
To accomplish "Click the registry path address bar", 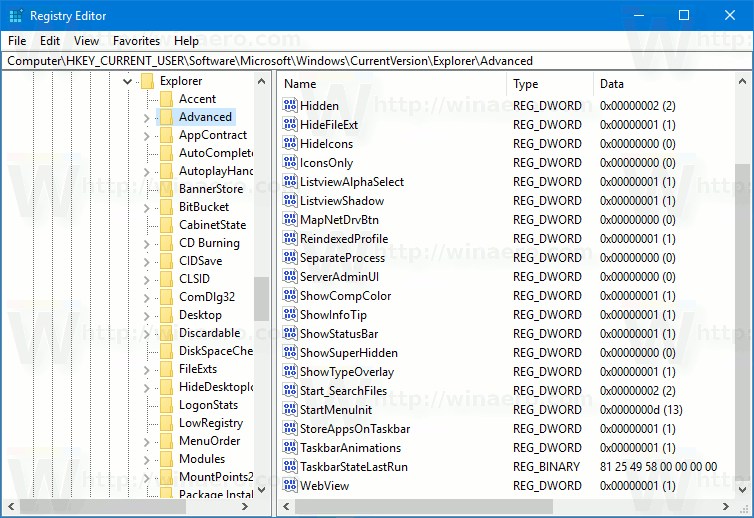I will click(377, 61).
